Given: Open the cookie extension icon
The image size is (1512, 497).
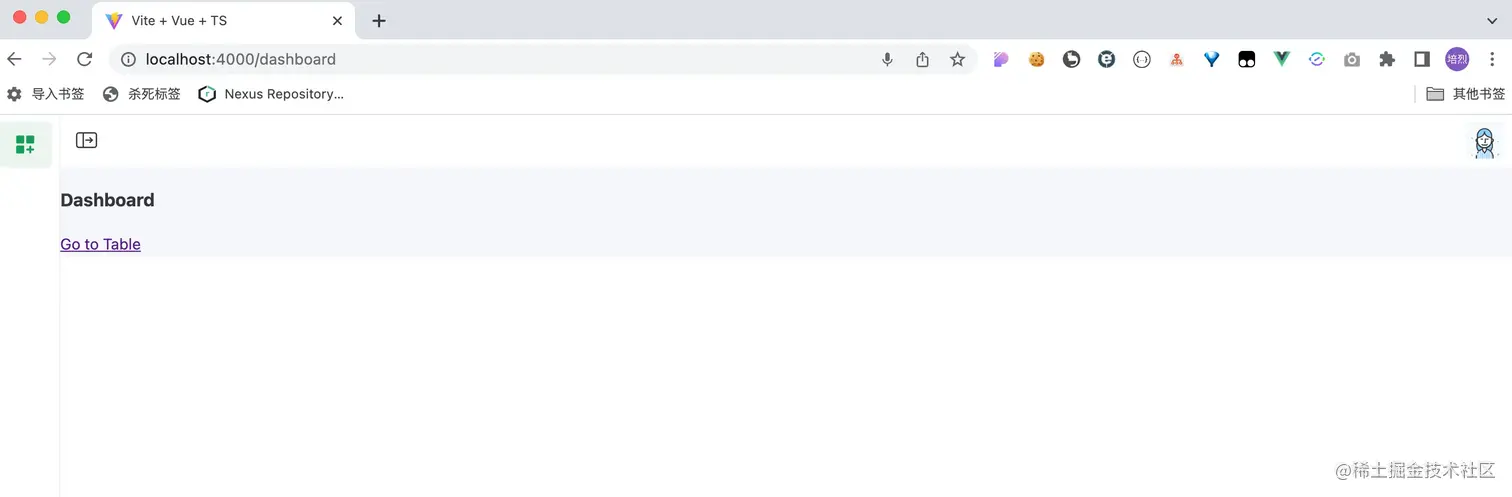Looking at the screenshot, I should [1037, 60].
